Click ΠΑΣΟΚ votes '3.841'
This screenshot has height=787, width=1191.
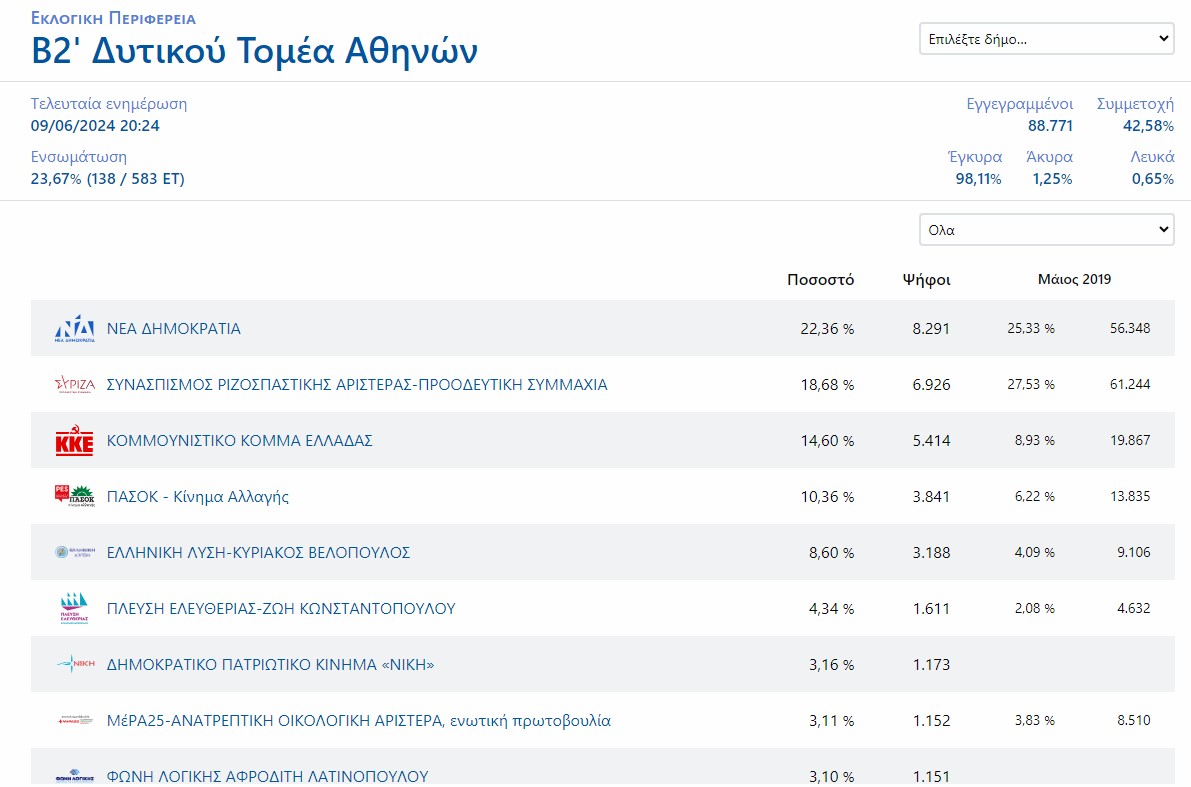(931, 497)
